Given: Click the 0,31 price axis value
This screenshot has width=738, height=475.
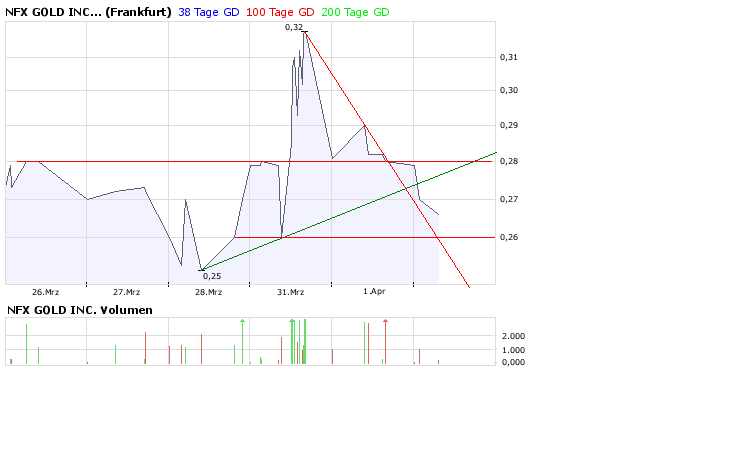Looking at the screenshot, I should tap(509, 57).
